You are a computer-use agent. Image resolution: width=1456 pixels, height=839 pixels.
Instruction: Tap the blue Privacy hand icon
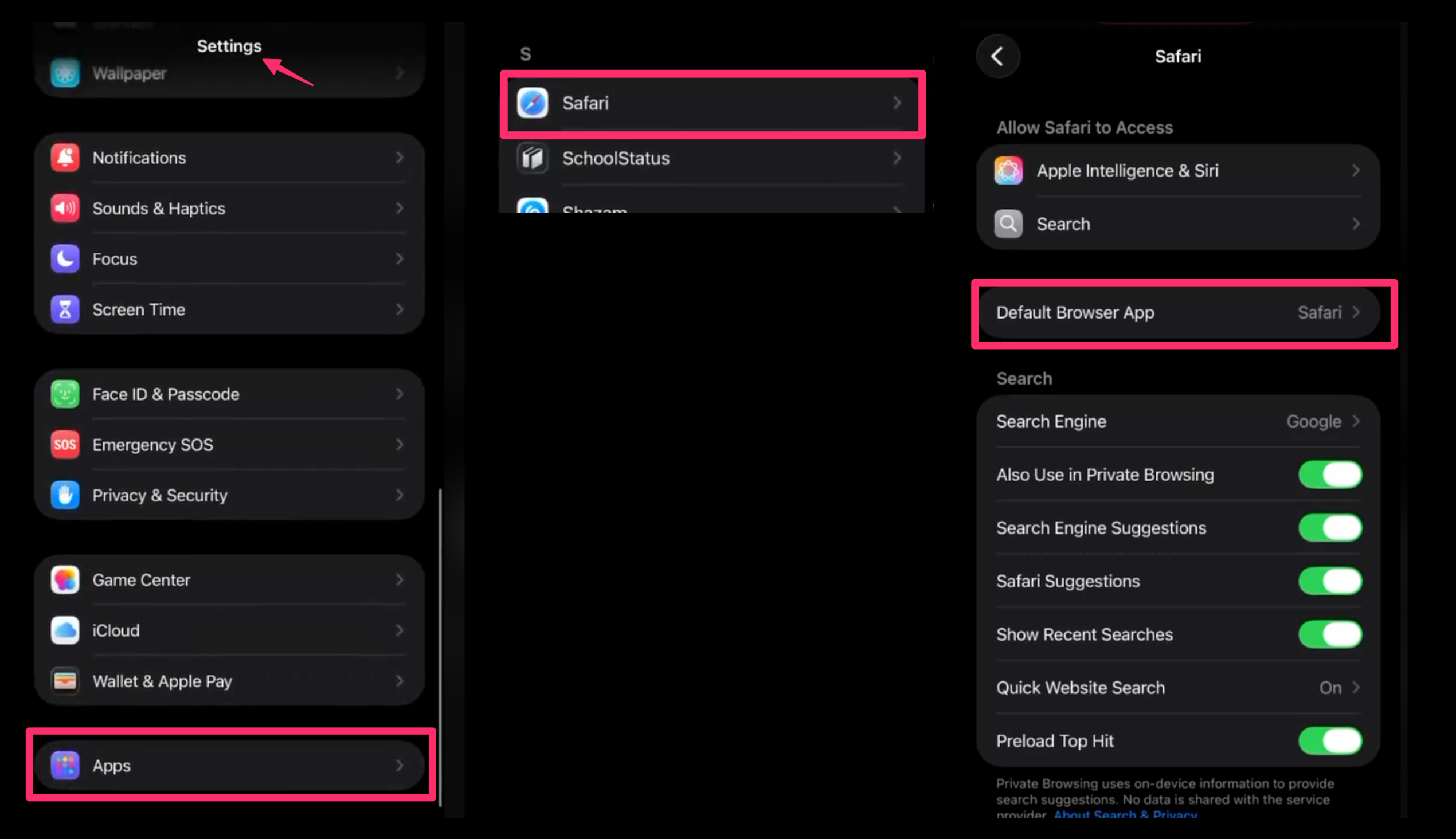(65, 495)
